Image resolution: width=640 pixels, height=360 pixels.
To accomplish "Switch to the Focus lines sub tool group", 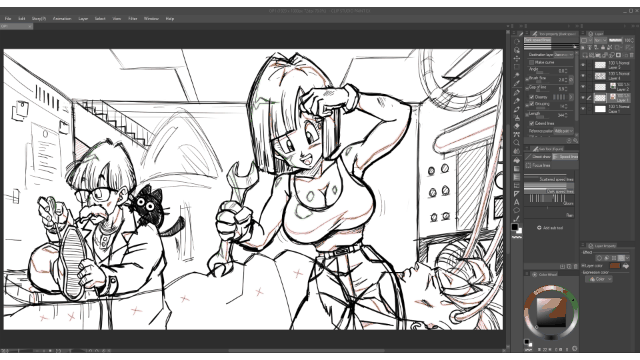I will click(x=538, y=165).
